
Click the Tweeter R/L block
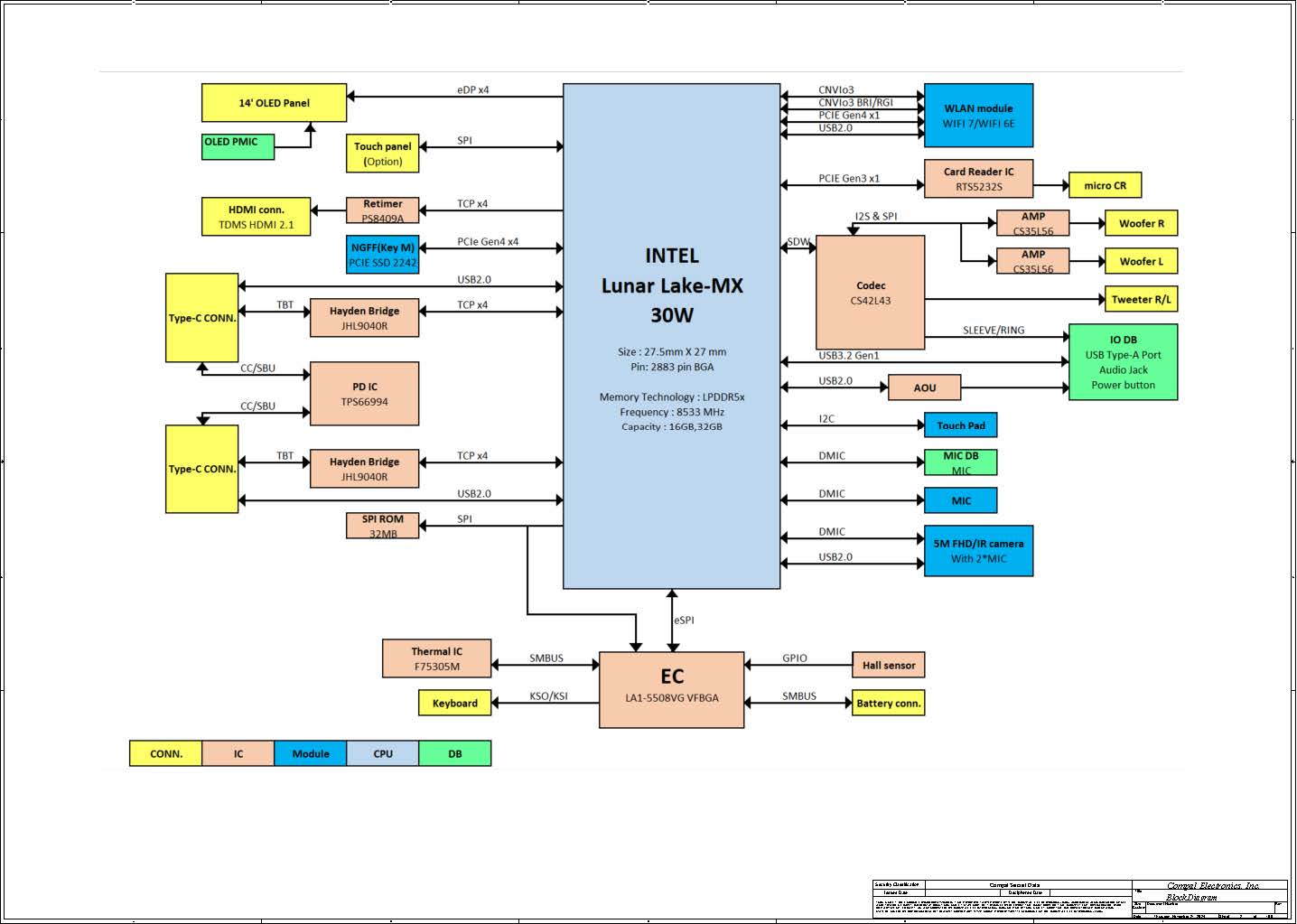(1141, 299)
